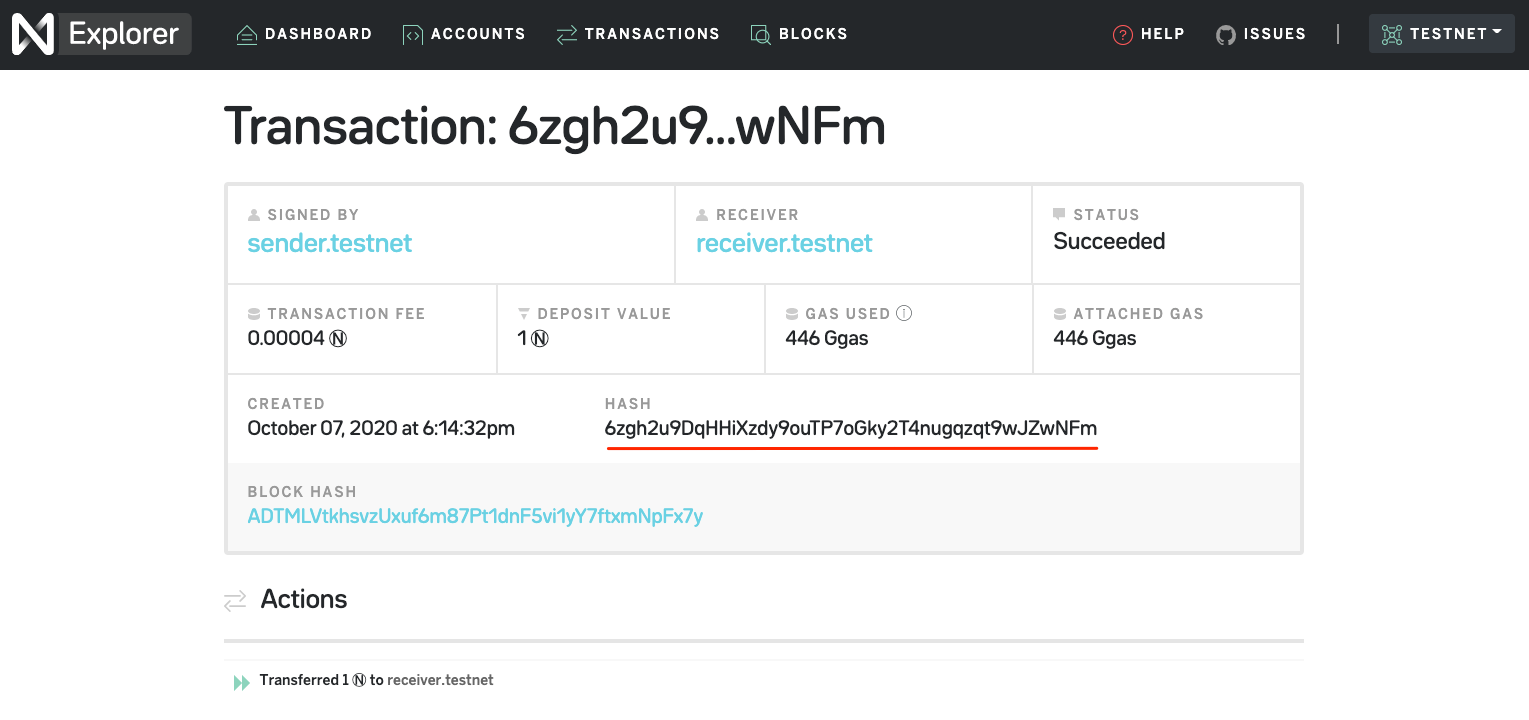Click the transfer arrows icon beside Actions heading
The image size is (1529, 720).
(235, 599)
